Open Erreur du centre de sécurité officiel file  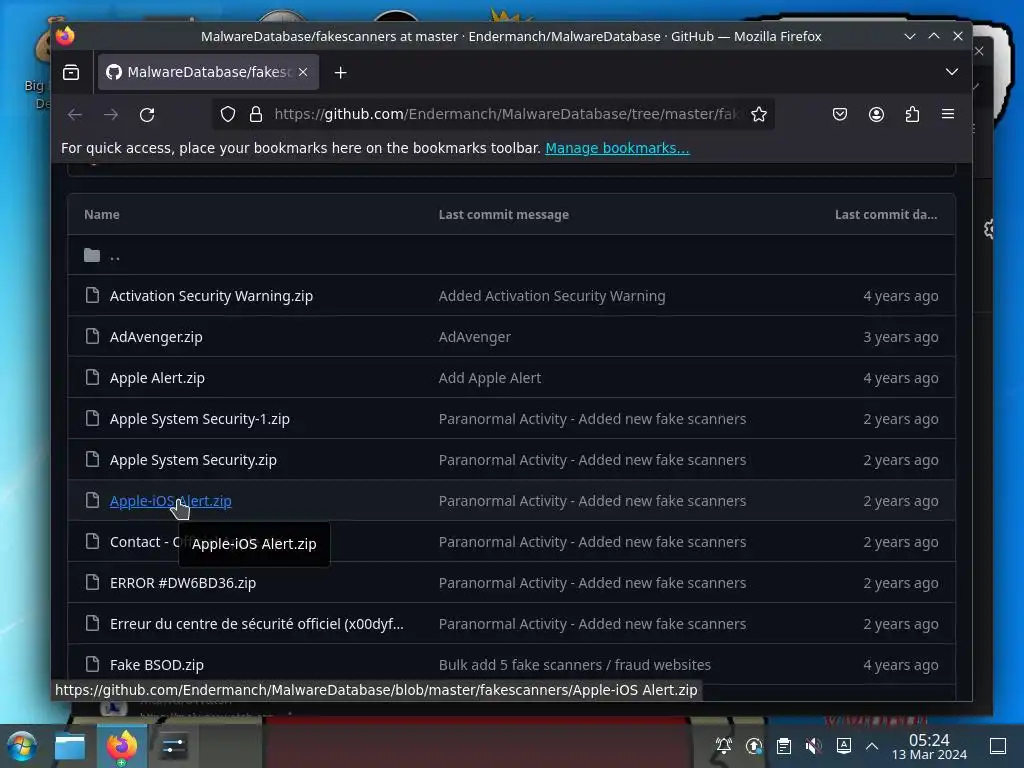click(x=257, y=624)
